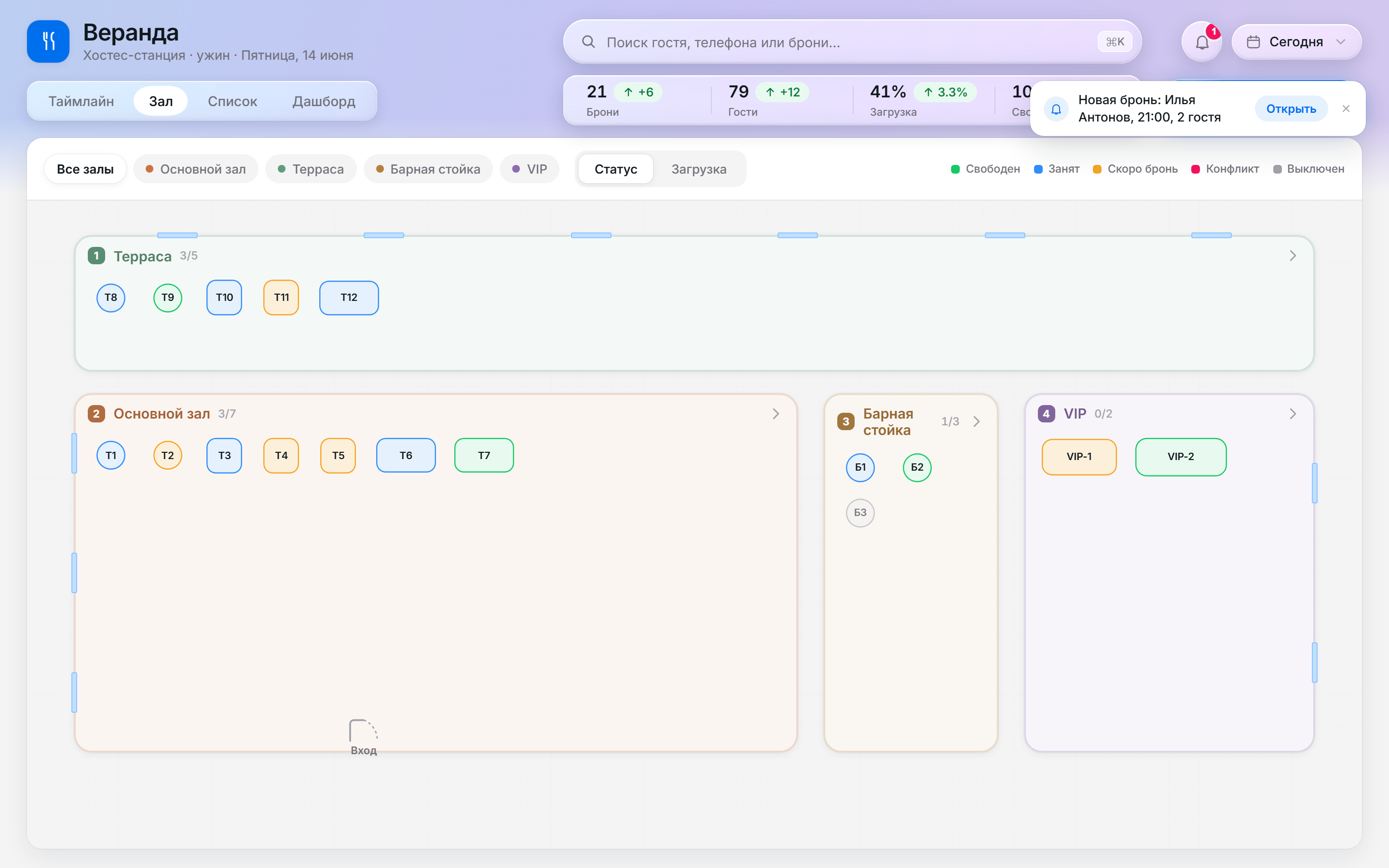The height and width of the screenshot is (868, 1389).
Task: Select table Т3 in main hall
Action: [x=224, y=455]
